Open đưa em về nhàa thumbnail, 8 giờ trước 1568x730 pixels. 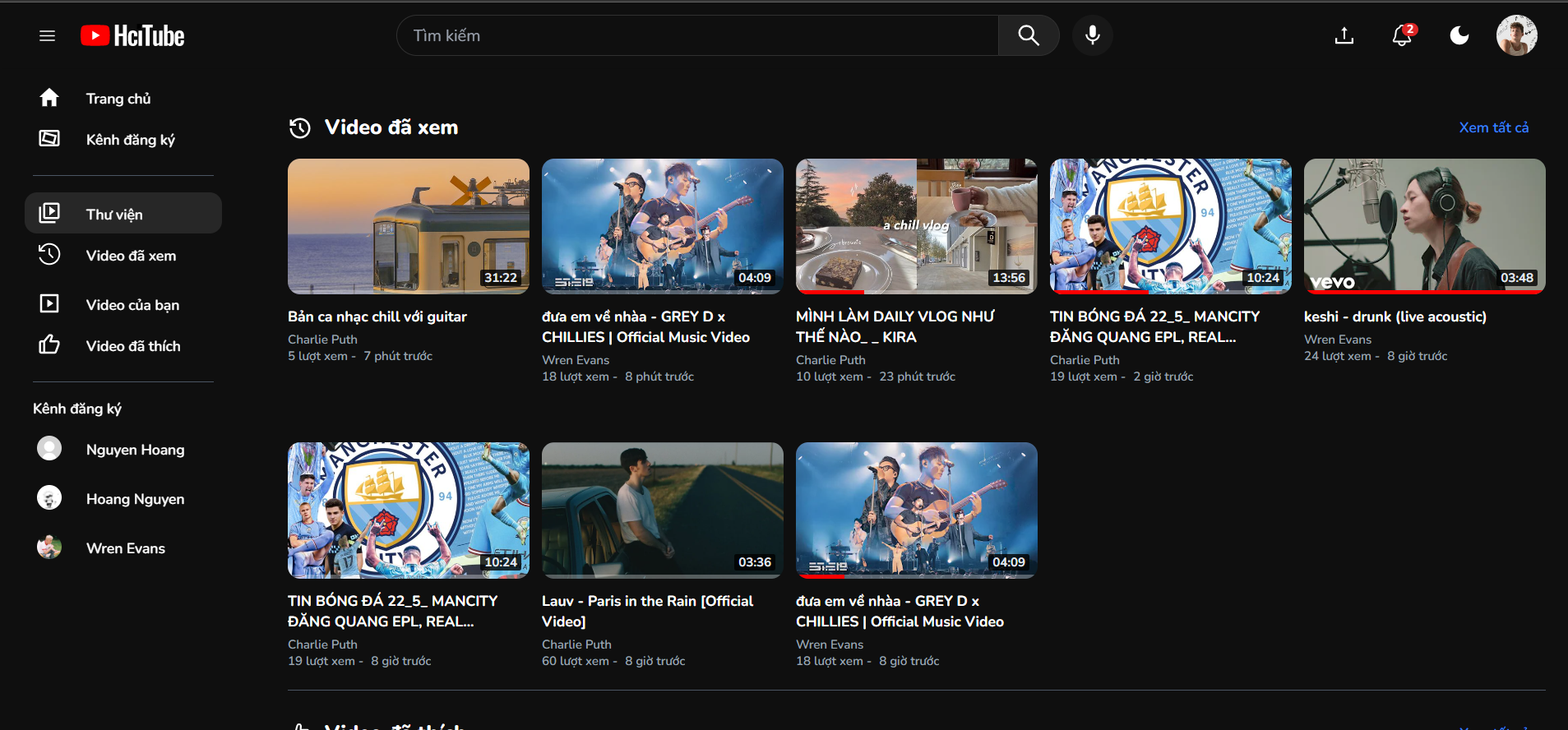[x=917, y=511]
